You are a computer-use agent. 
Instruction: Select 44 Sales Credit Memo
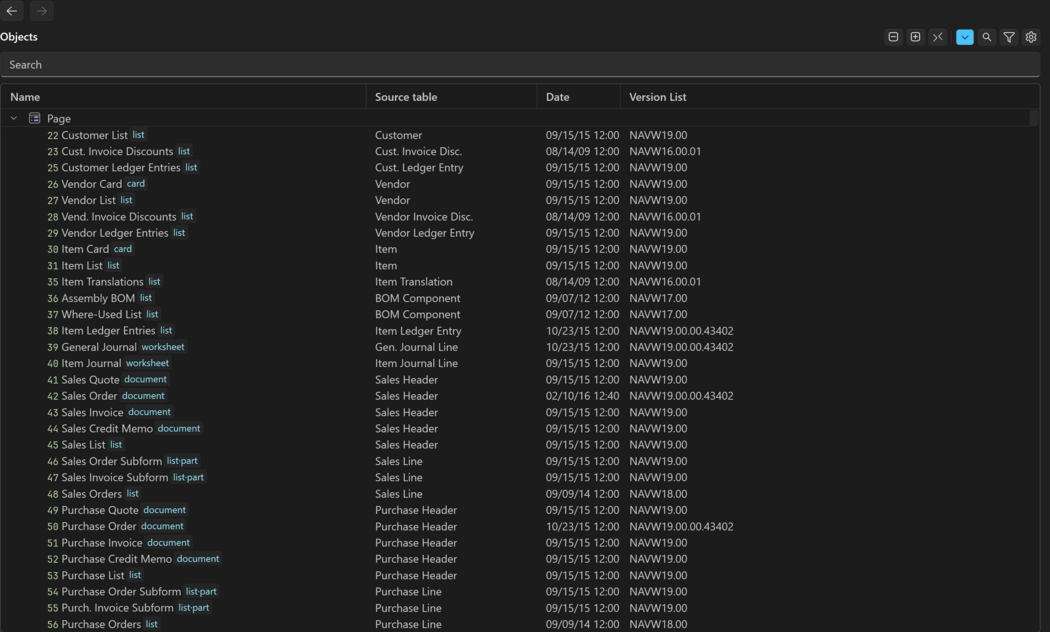point(100,428)
